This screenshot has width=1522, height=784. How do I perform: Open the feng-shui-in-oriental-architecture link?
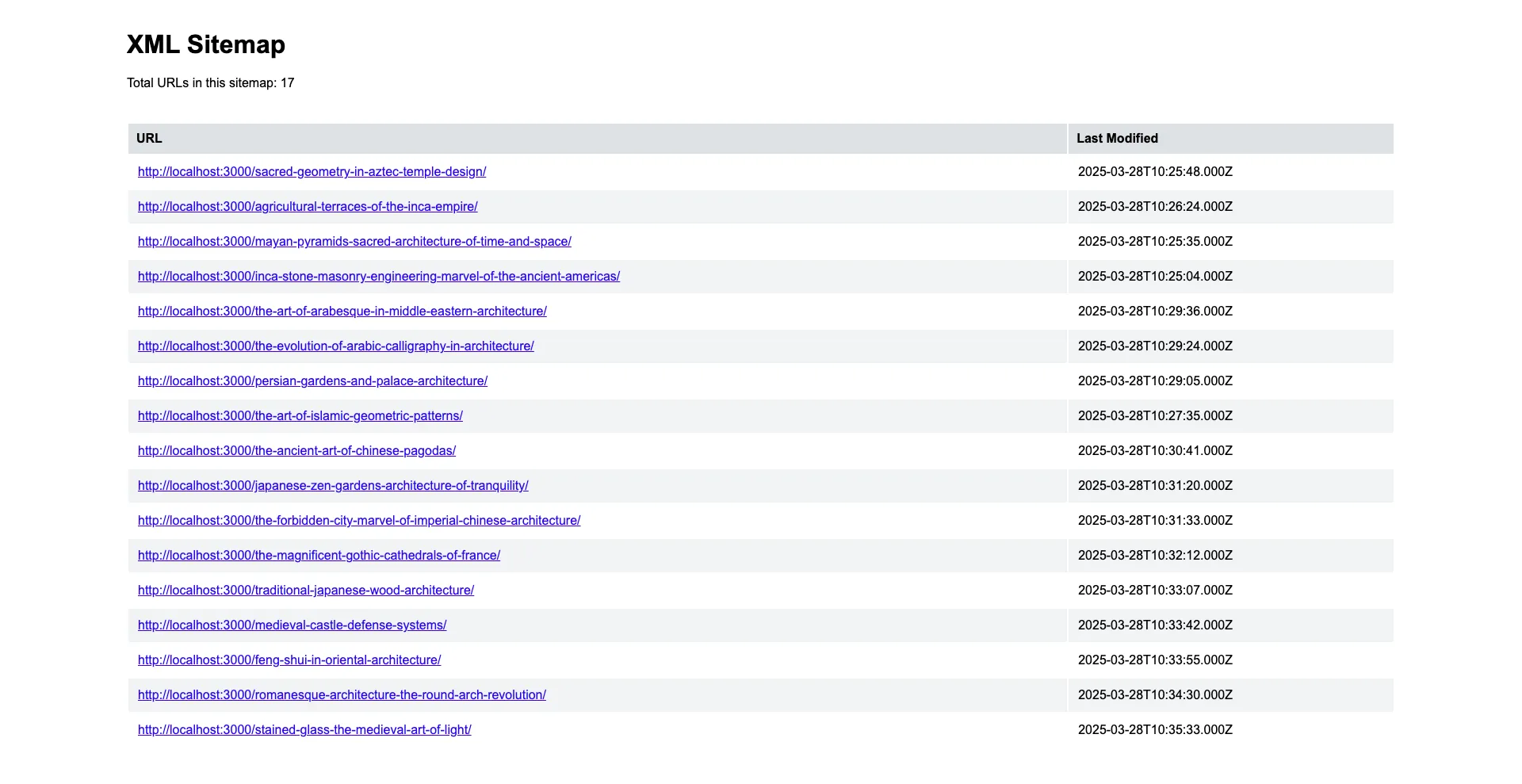(289, 660)
